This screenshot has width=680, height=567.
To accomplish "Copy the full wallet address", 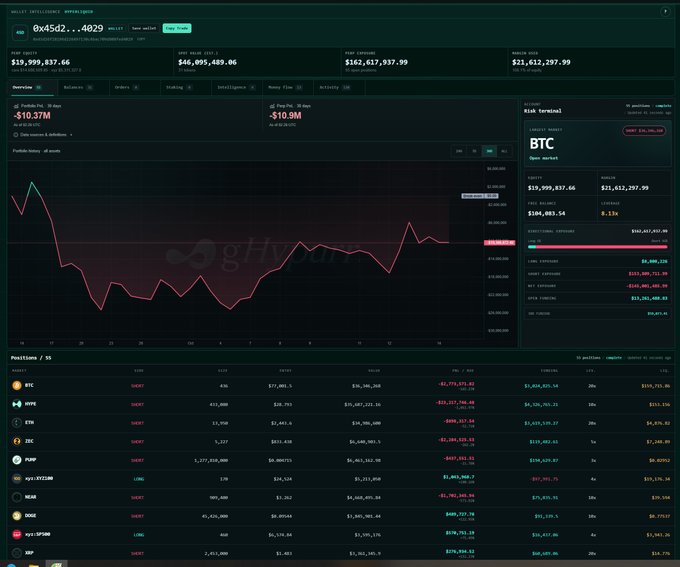I will click(x=141, y=39).
